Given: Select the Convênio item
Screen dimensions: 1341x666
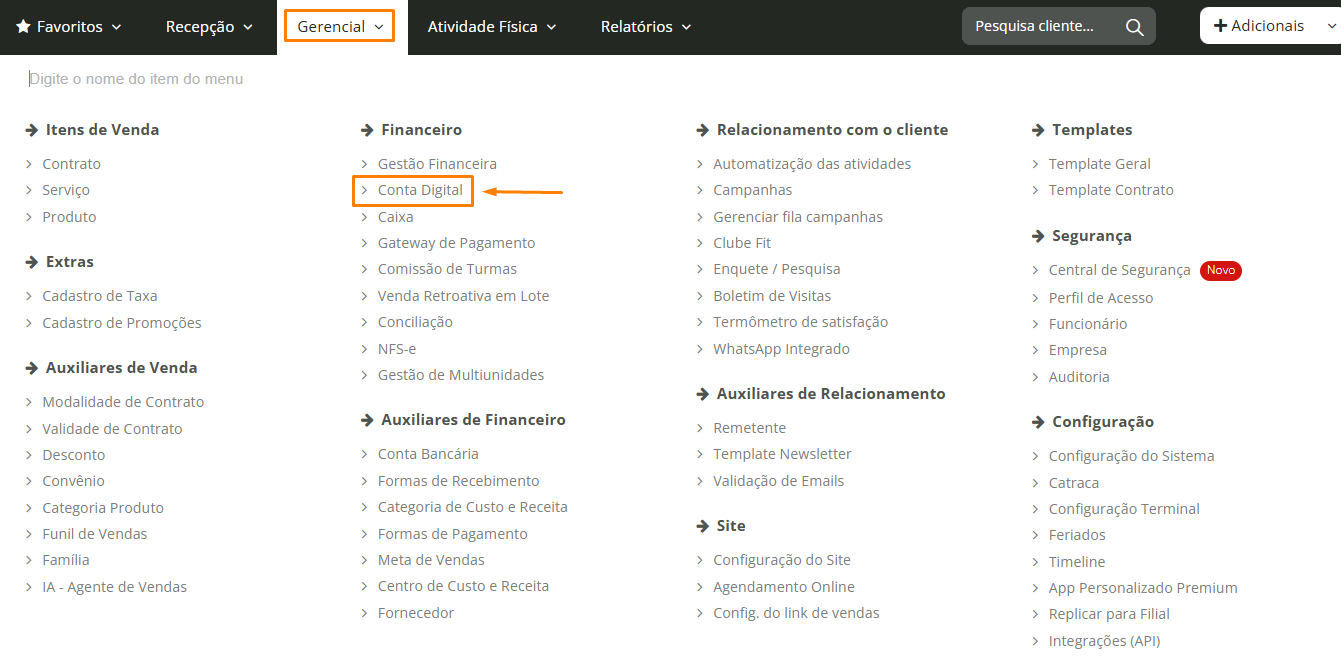Looking at the screenshot, I should (x=73, y=481).
